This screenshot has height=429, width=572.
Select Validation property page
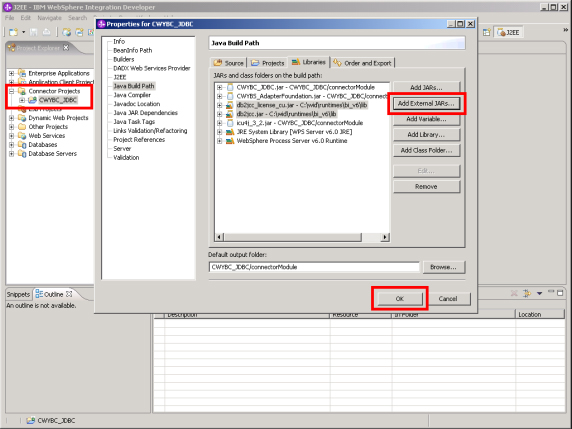tap(126, 158)
